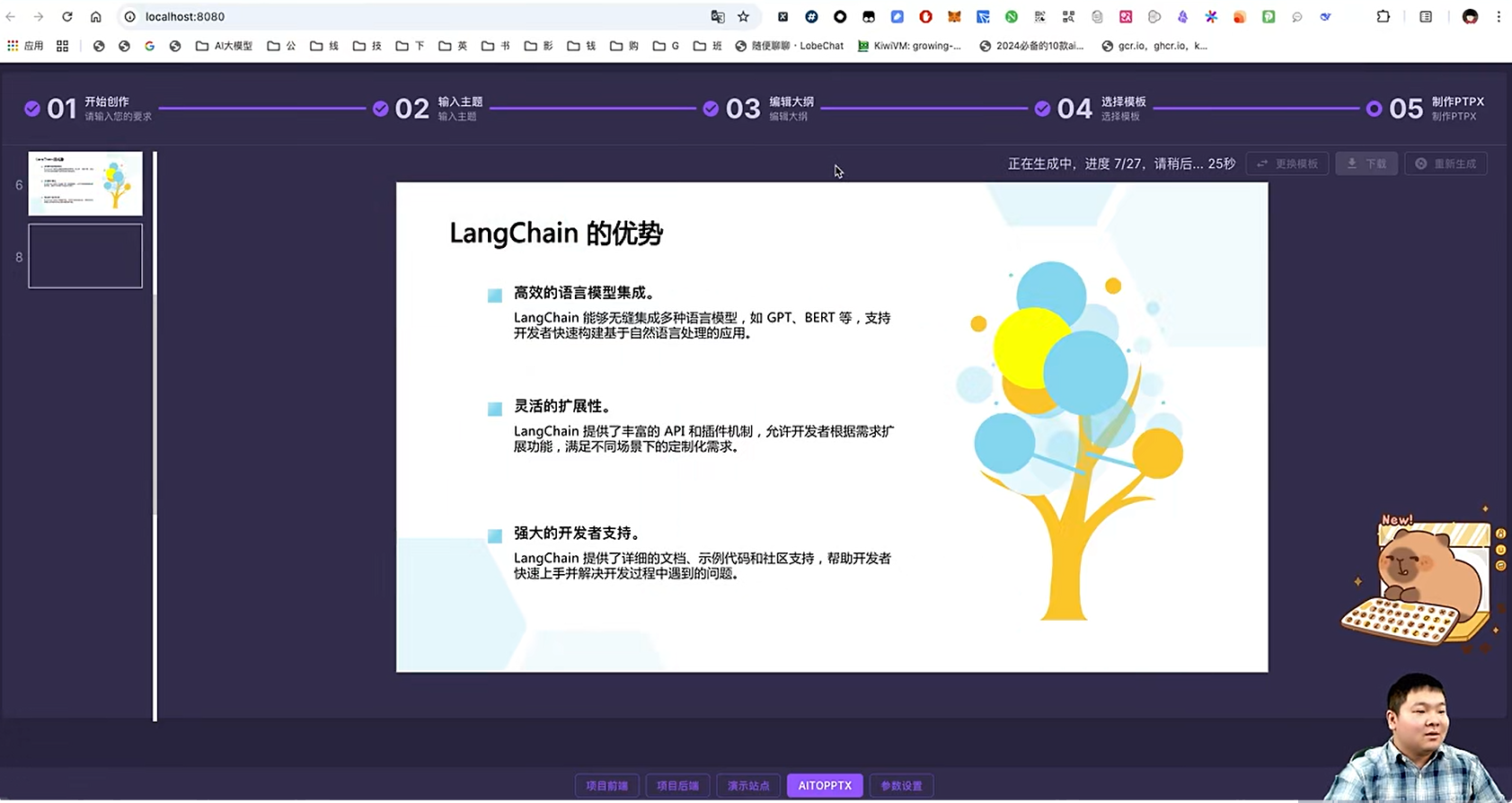The image size is (1512, 803).
Task: Click the slide panel vertical scrollbar
Action: pos(155,404)
